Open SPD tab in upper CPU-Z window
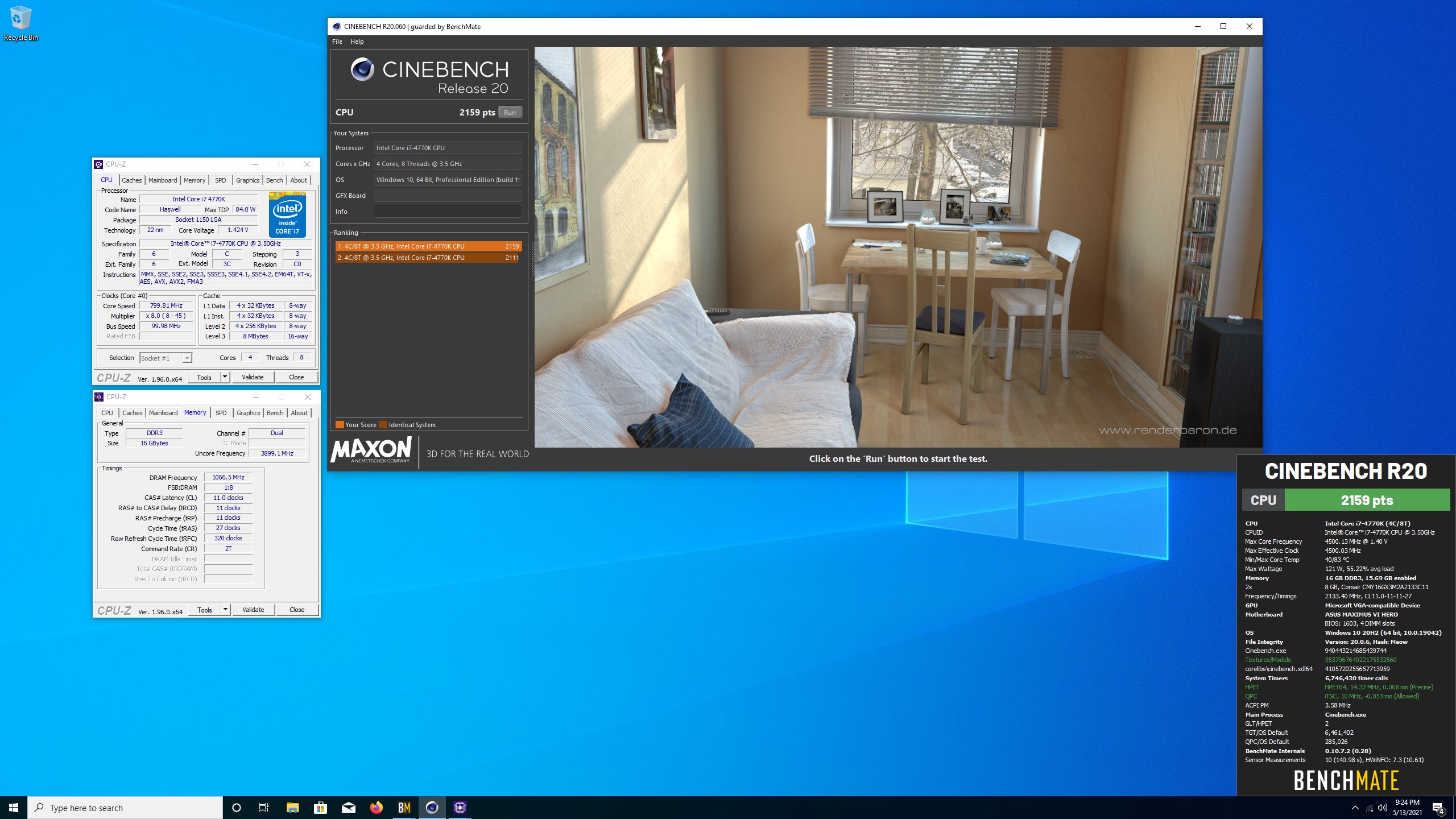 [221, 180]
